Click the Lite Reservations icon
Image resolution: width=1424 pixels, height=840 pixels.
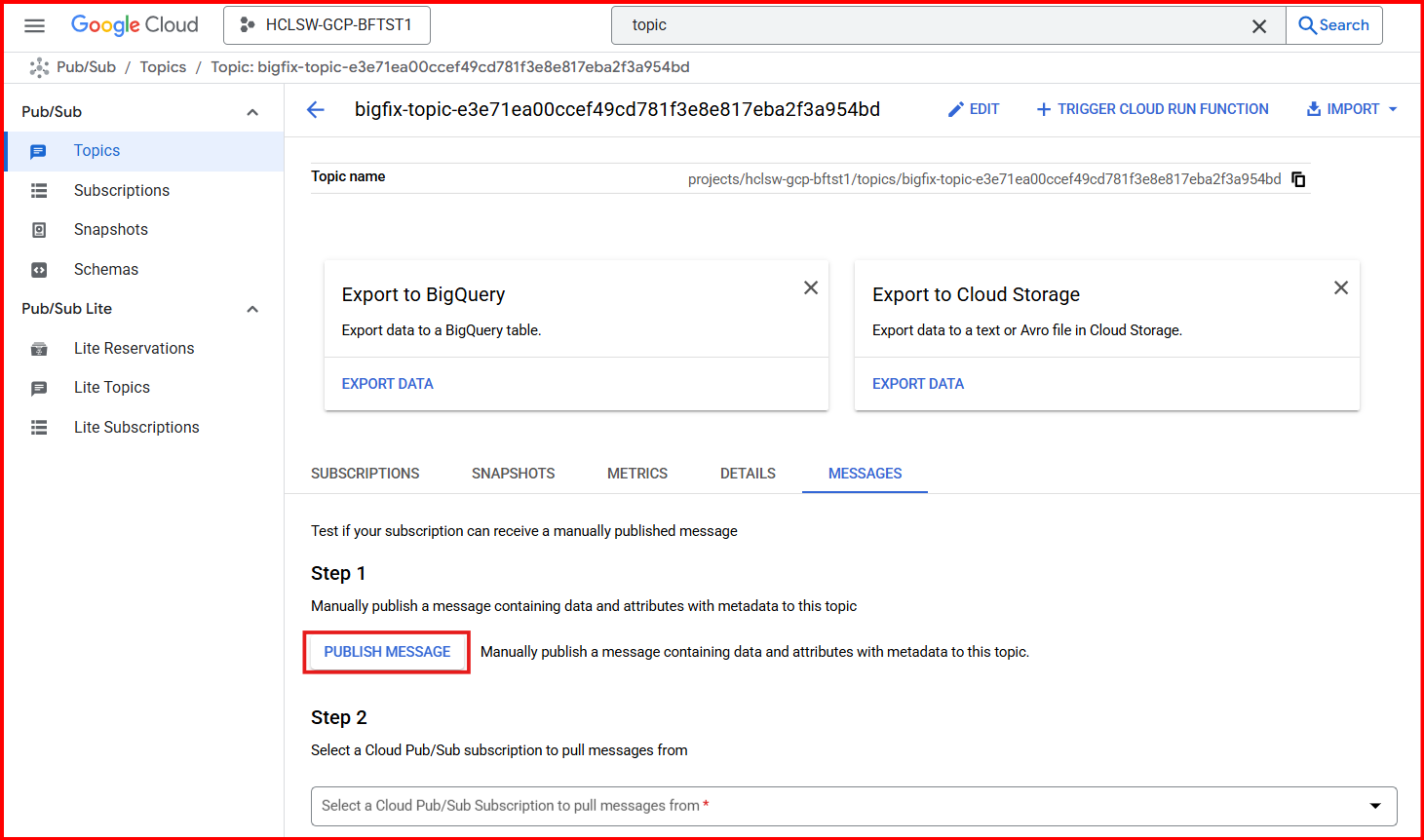[39, 349]
